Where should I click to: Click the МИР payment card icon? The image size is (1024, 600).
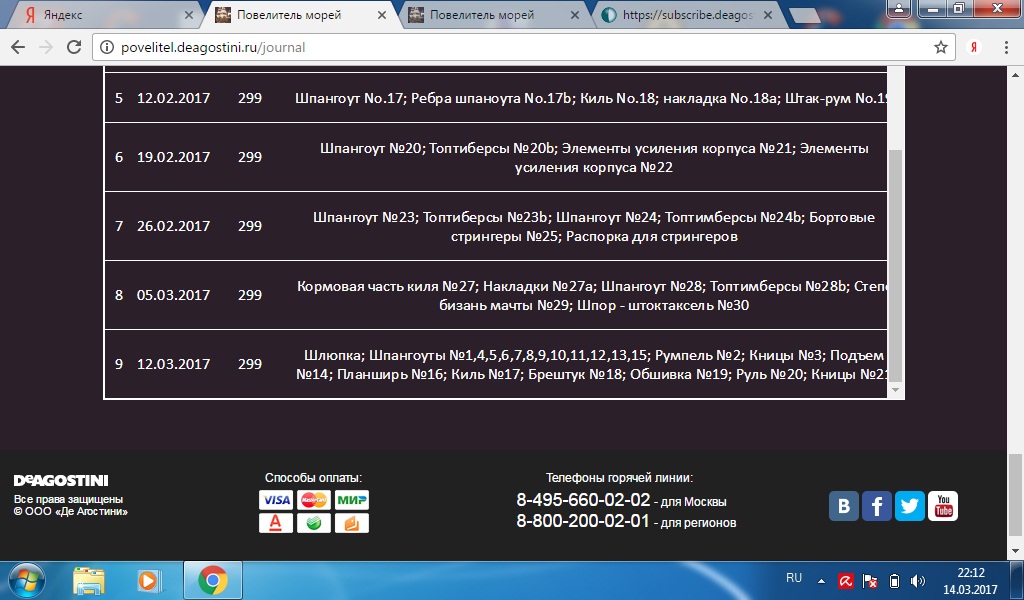(351, 500)
